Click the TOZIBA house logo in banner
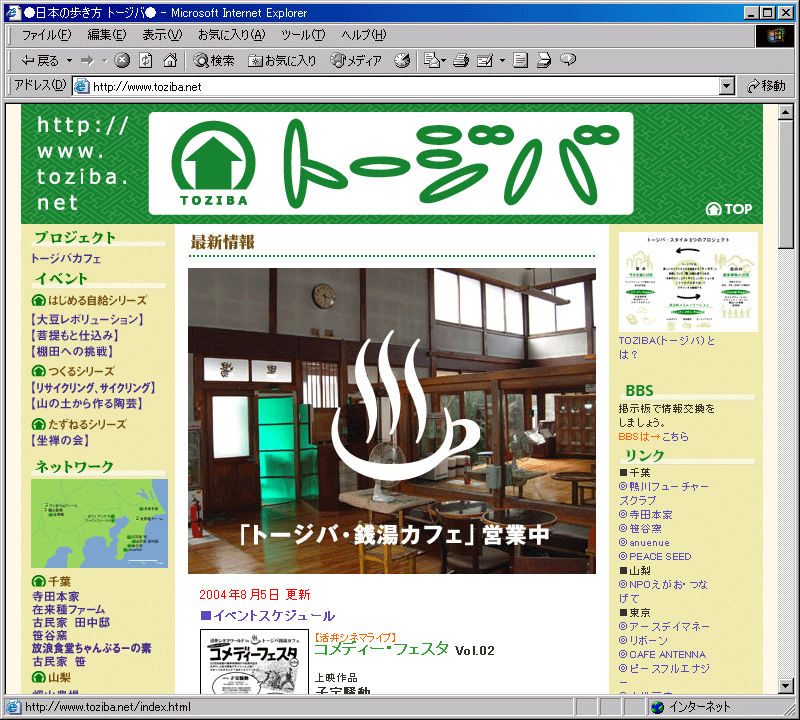800x720 pixels. tap(213, 163)
